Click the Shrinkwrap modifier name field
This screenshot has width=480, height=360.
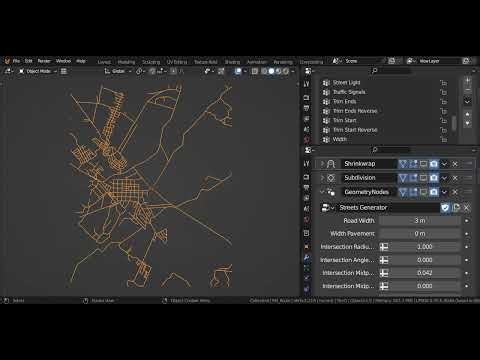point(368,164)
